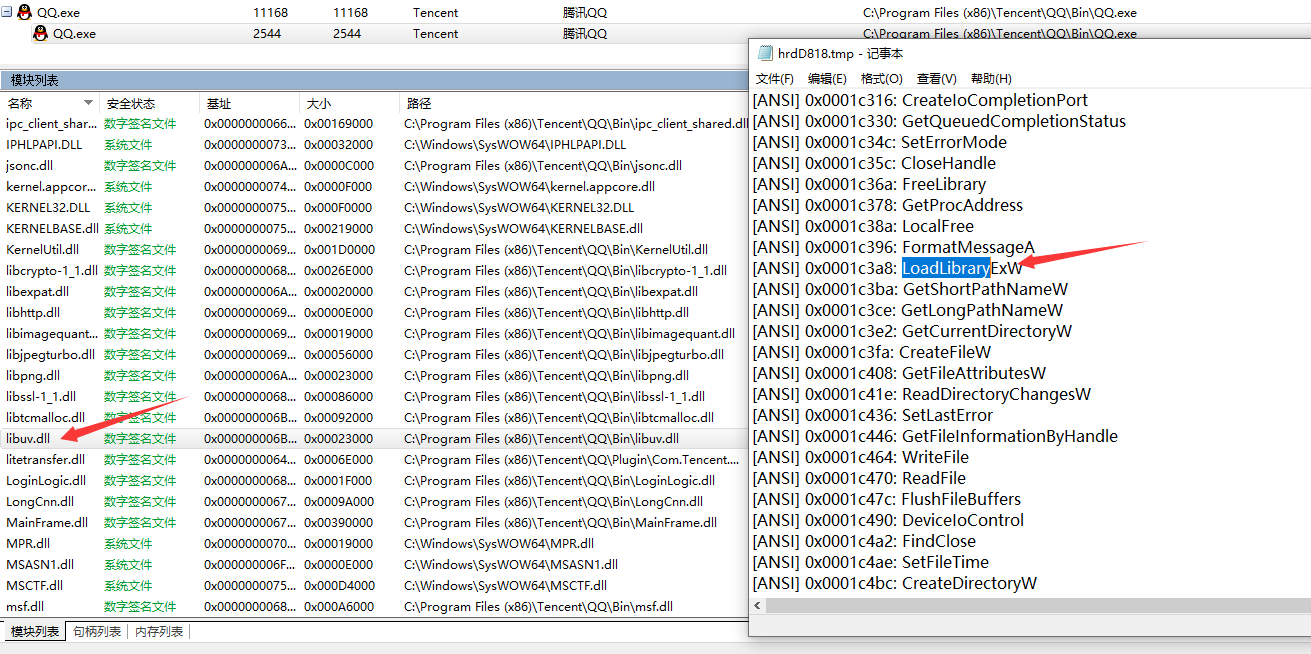Open the 查看(V) menu in Notepad

point(936,79)
